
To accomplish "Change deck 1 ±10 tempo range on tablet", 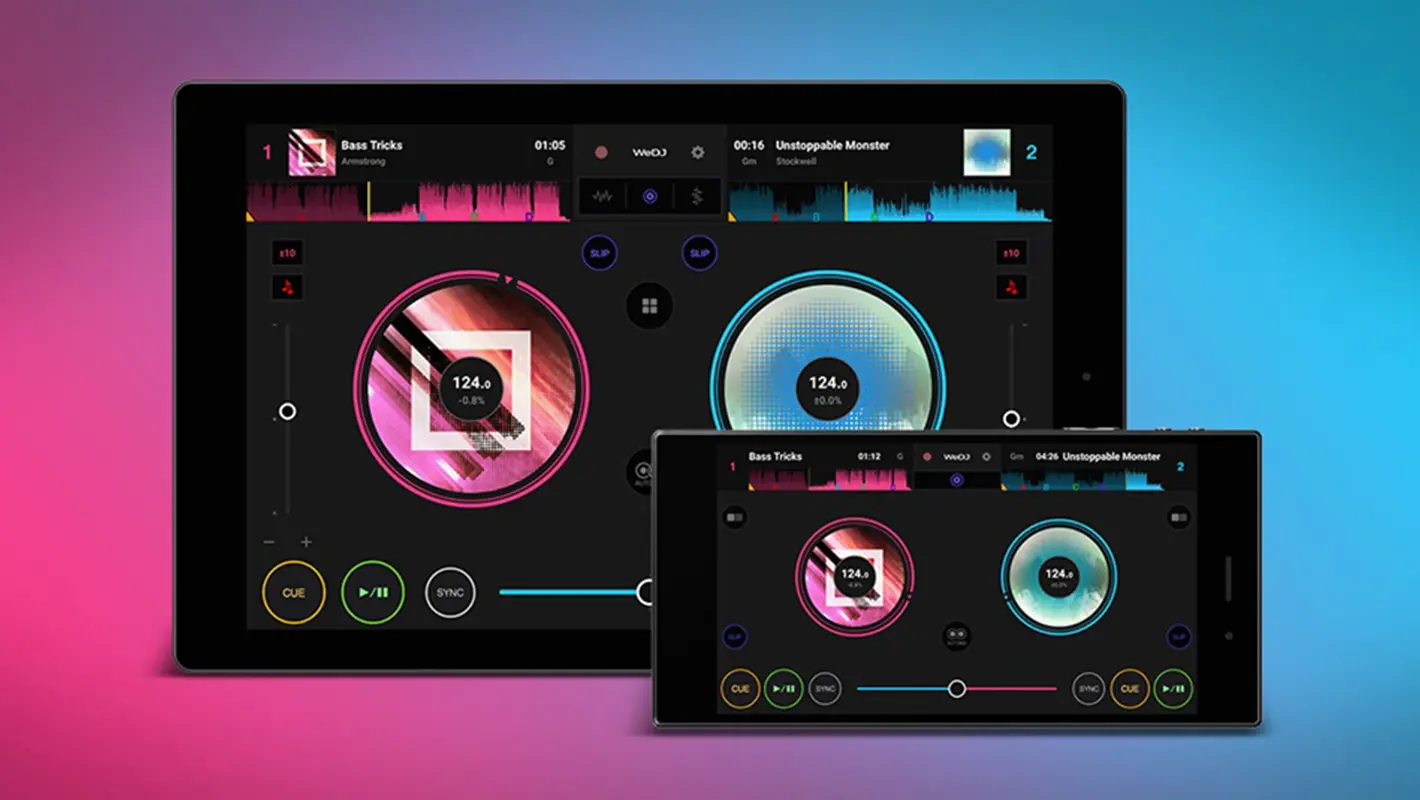I will pos(288,253).
